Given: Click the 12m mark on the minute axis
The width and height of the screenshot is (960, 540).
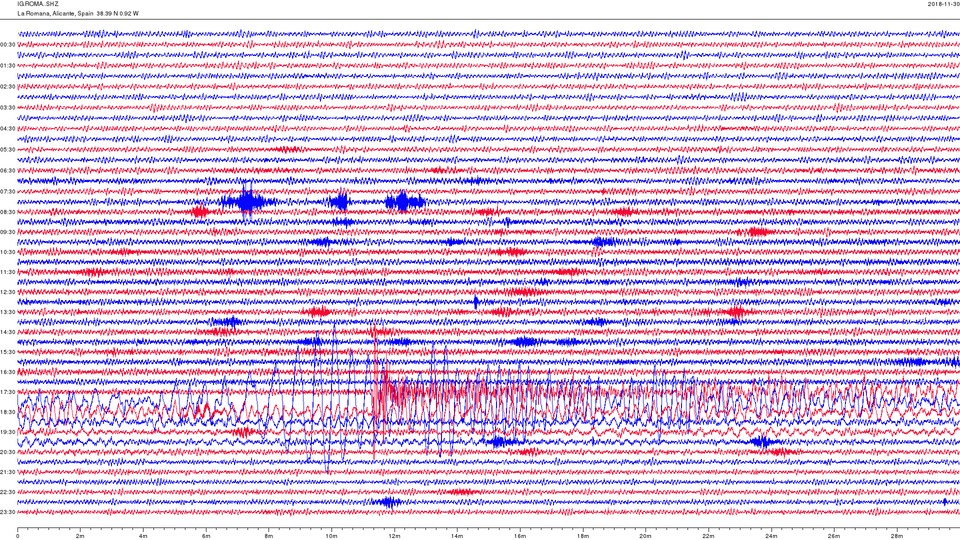Looking at the screenshot, I should pos(394,536).
